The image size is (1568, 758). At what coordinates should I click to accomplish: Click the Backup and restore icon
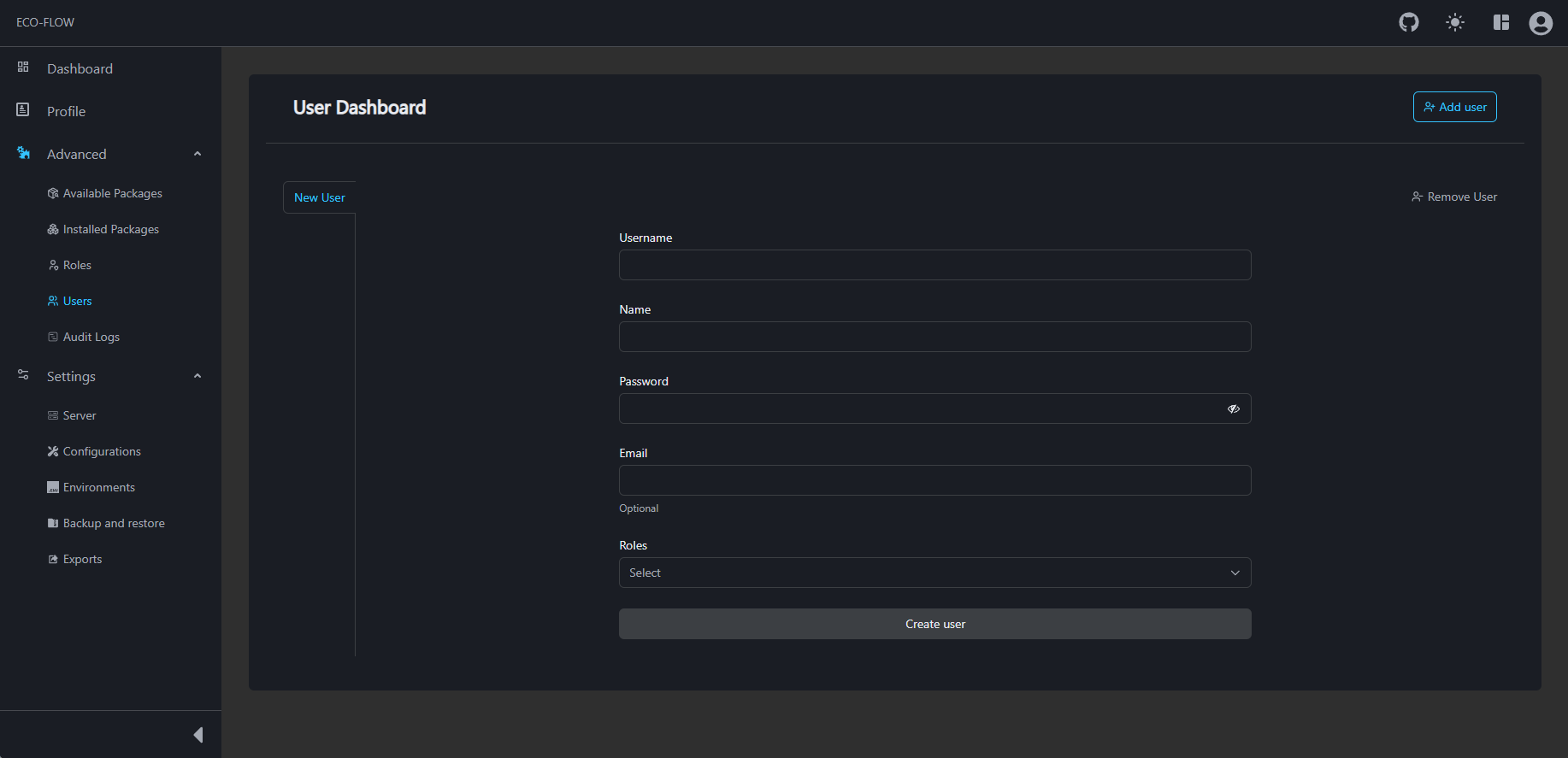53,523
